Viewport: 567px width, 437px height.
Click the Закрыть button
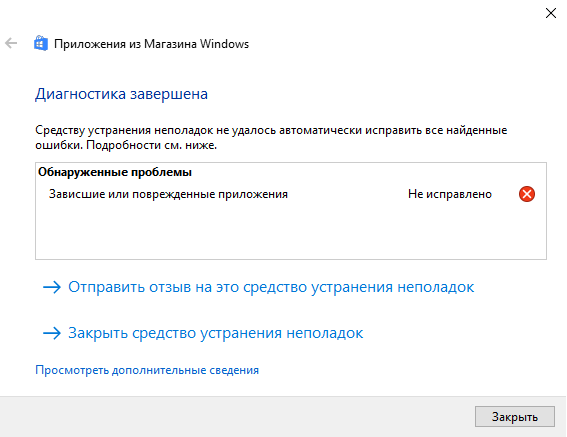[x=515, y=417]
